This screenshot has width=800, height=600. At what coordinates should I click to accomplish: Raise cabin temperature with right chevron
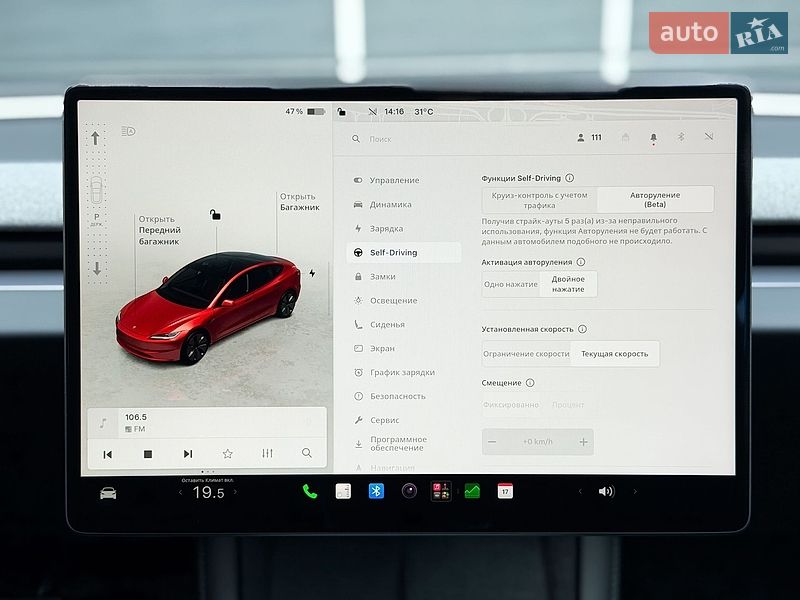pyautogui.click(x=235, y=492)
